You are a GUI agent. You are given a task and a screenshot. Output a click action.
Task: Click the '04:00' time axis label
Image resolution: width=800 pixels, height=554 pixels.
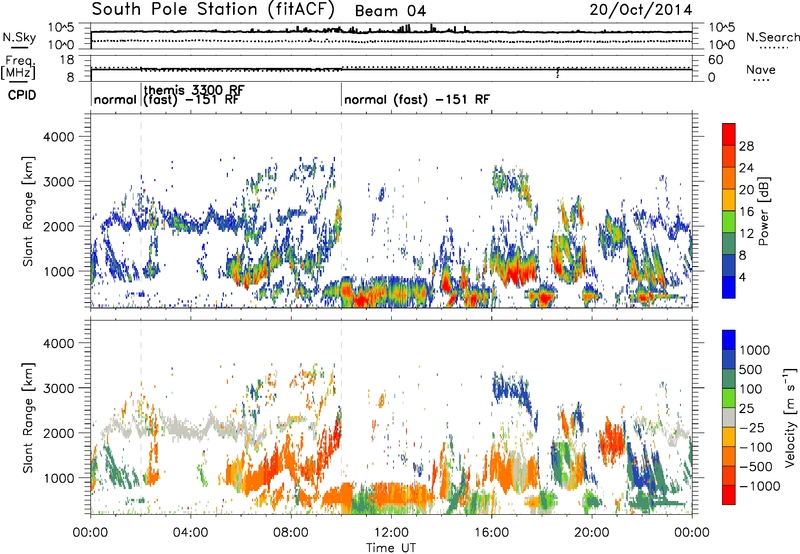point(190,533)
